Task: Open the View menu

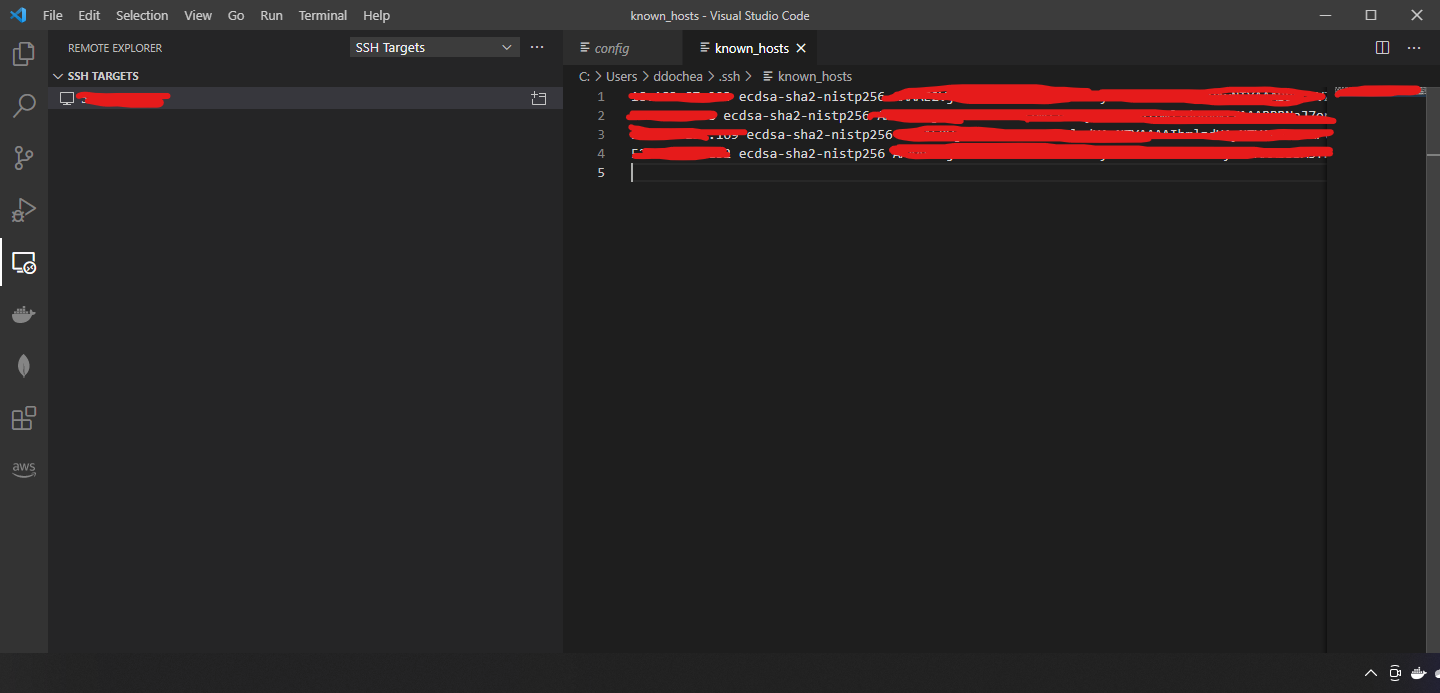Action: [198, 15]
